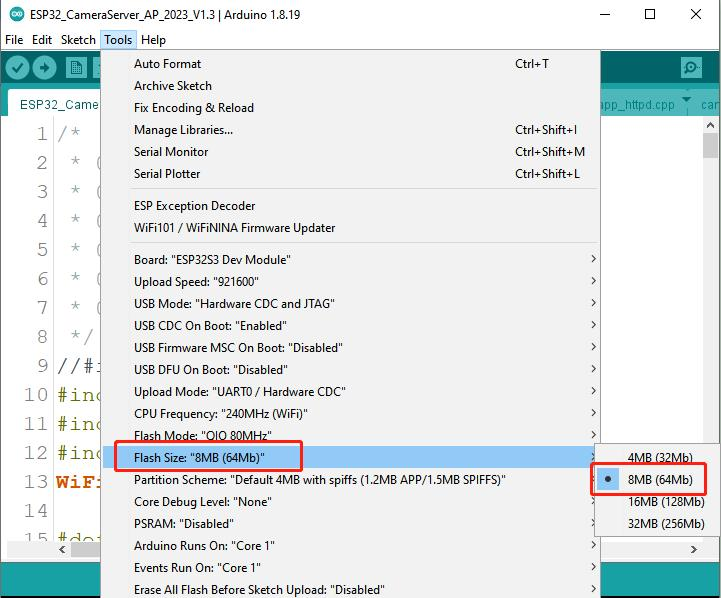Image resolution: width=721 pixels, height=598 pixels.
Task: Select Archive Sketch menu entry
Action: (x=351, y=86)
